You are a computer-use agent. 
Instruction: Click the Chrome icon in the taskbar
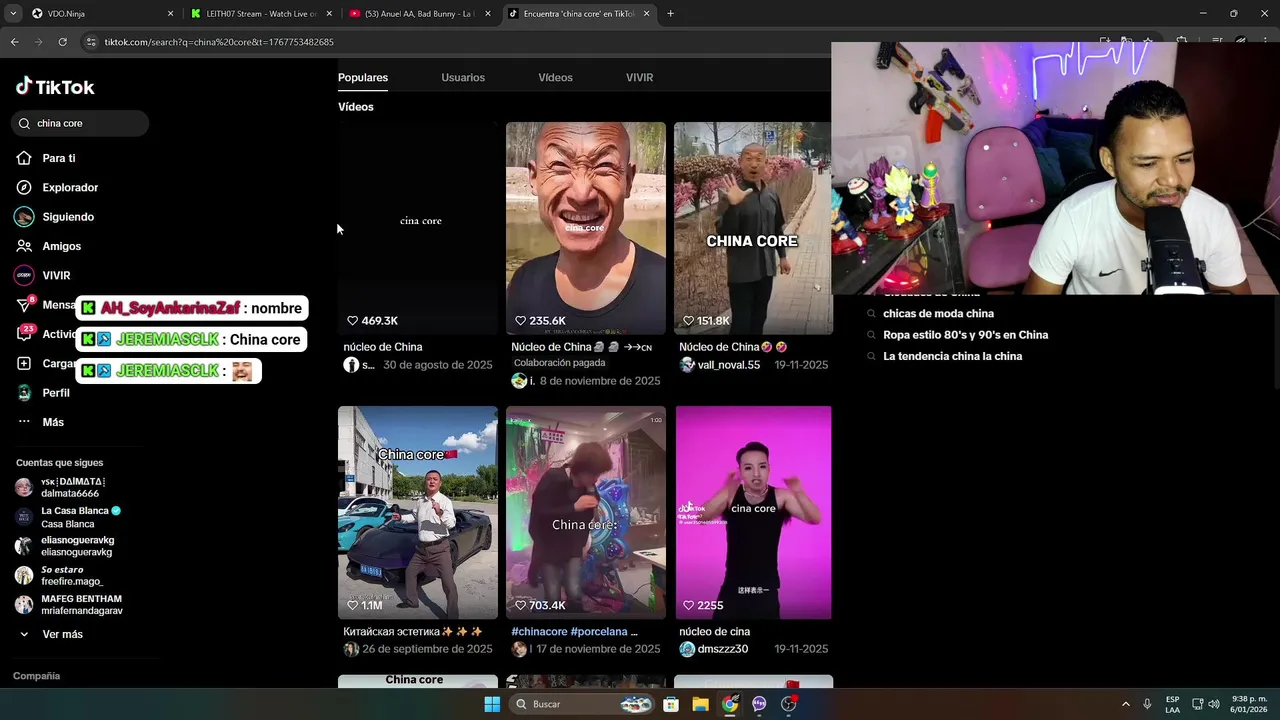730,704
